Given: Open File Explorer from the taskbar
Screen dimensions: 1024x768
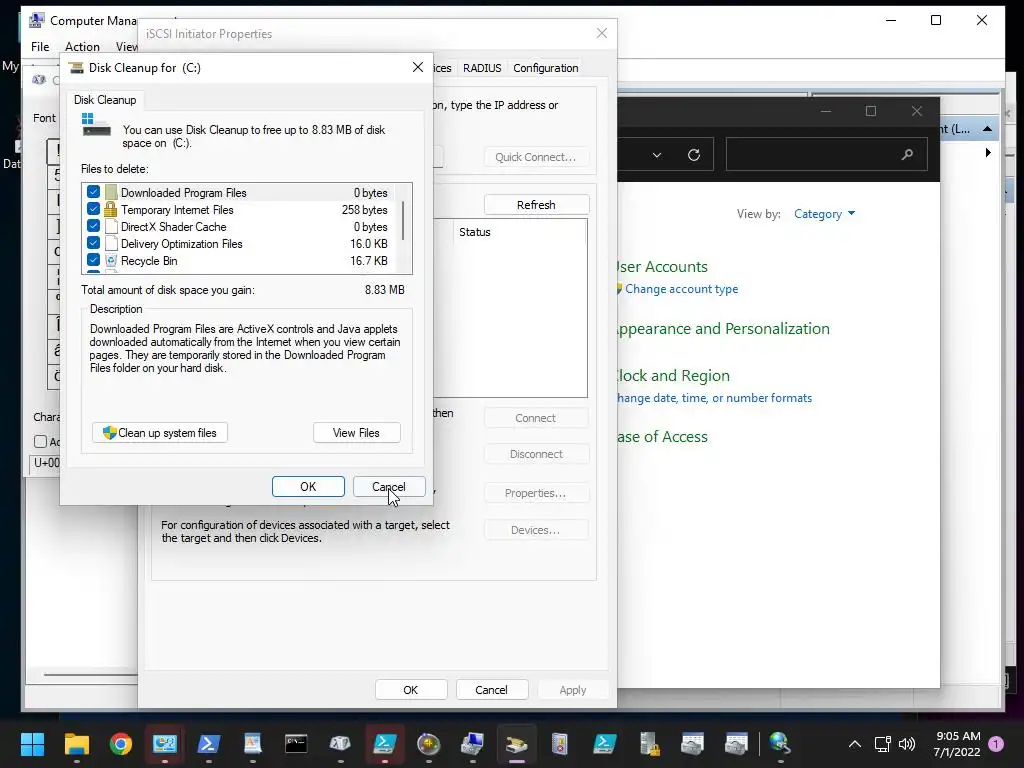Looking at the screenshot, I should (x=76, y=744).
